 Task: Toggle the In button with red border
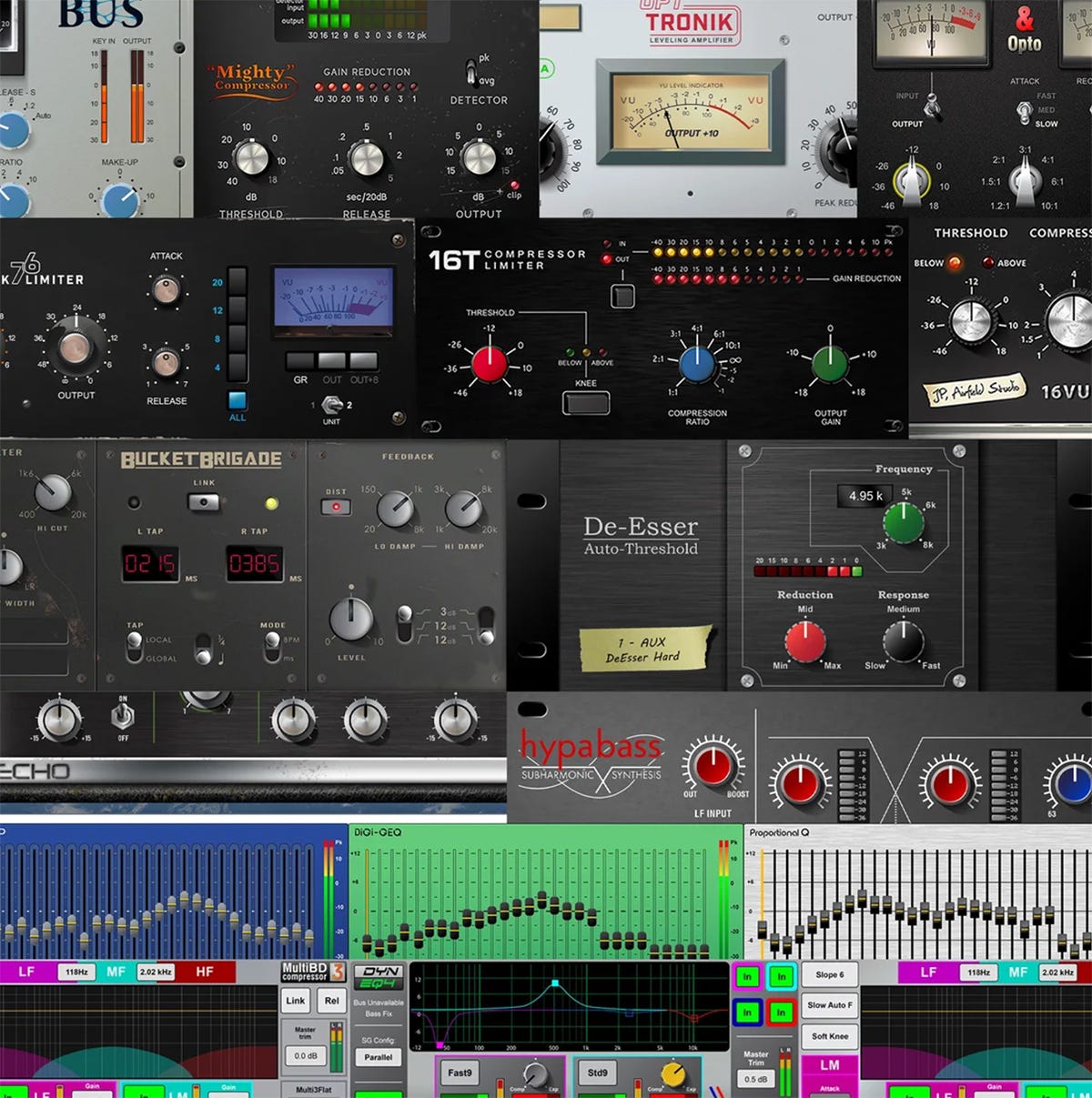pos(781,1012)
